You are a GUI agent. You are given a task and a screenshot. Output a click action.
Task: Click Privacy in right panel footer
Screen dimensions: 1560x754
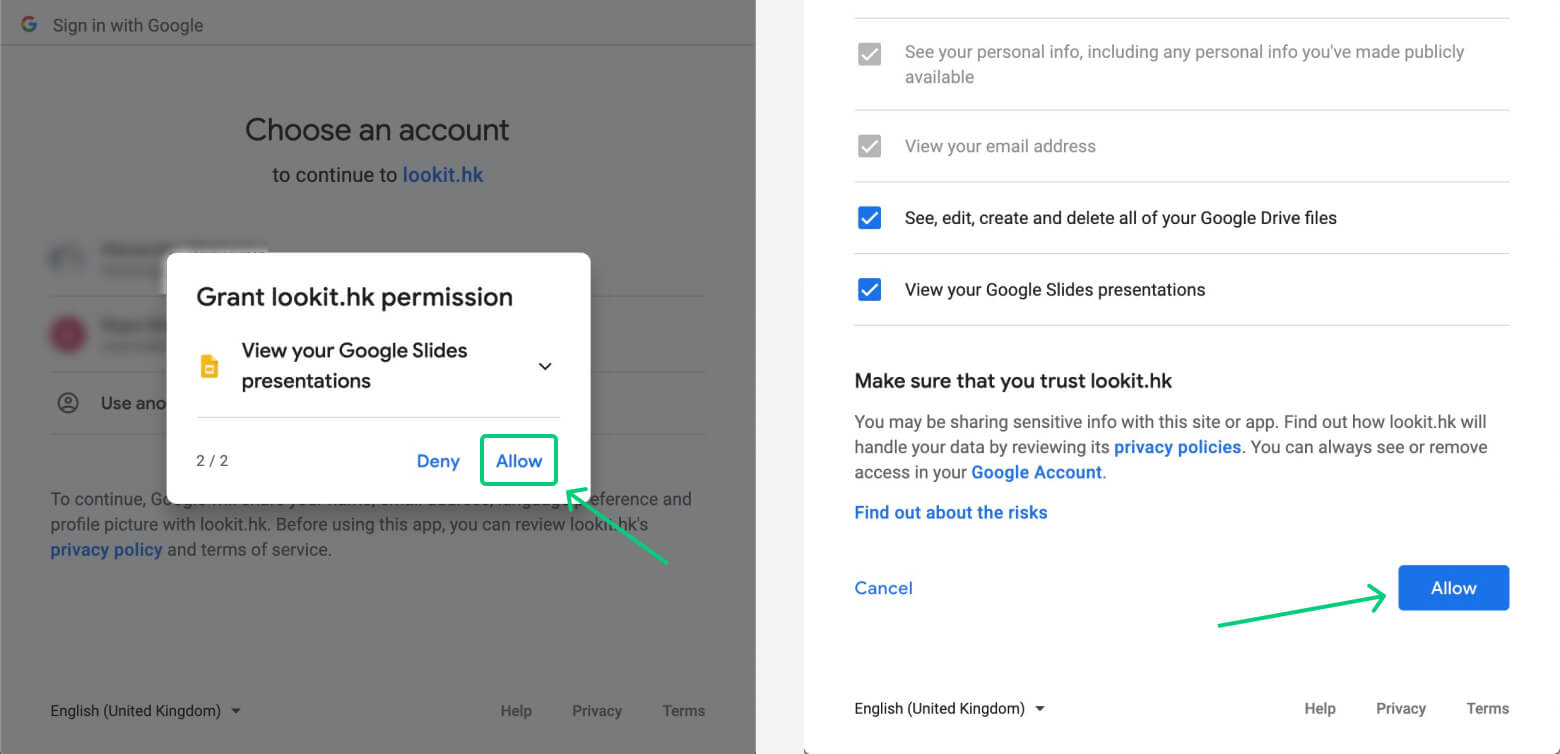click(x=1401, y=708)
